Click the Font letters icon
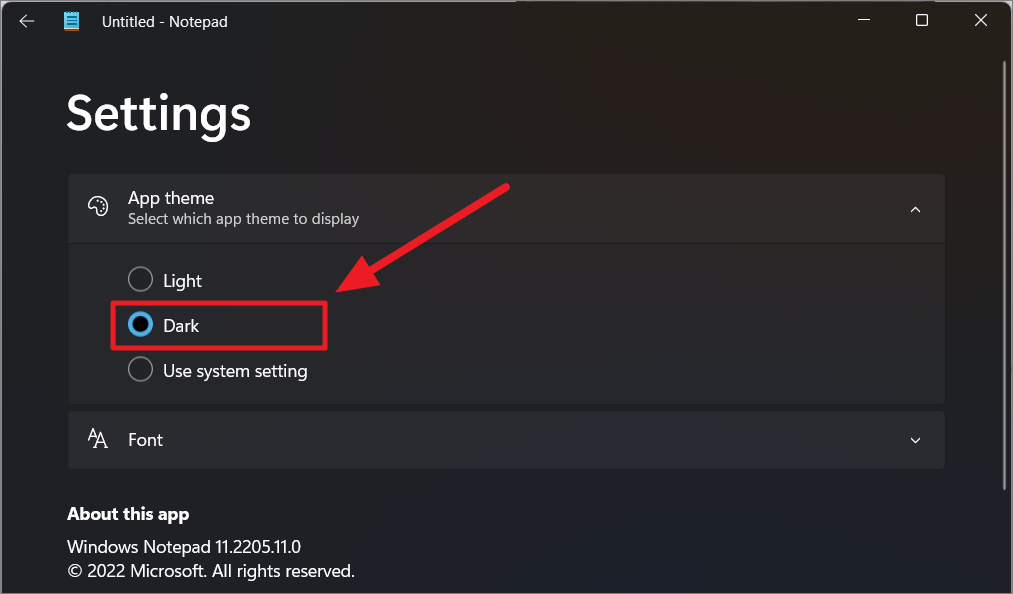This screenshot has height=594, width=1013. [x=98, y=439]
